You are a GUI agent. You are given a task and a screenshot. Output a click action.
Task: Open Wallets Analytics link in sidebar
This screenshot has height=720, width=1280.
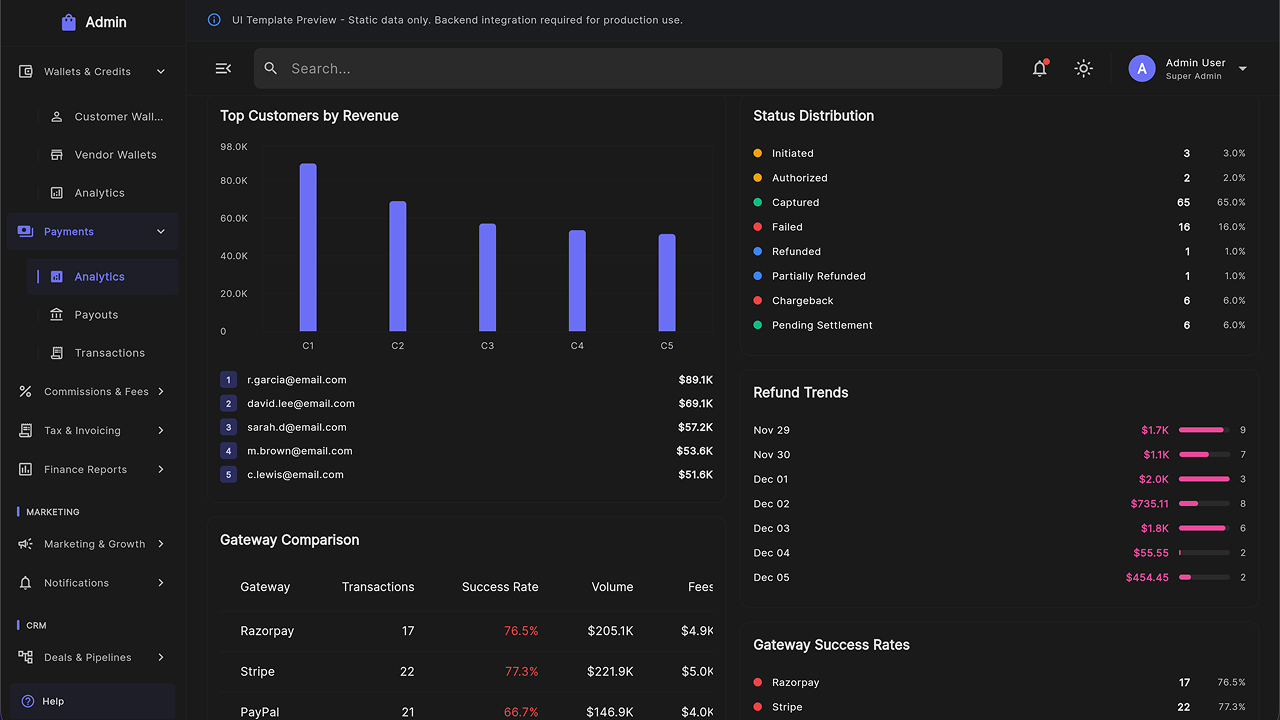[x=103, y=192]
